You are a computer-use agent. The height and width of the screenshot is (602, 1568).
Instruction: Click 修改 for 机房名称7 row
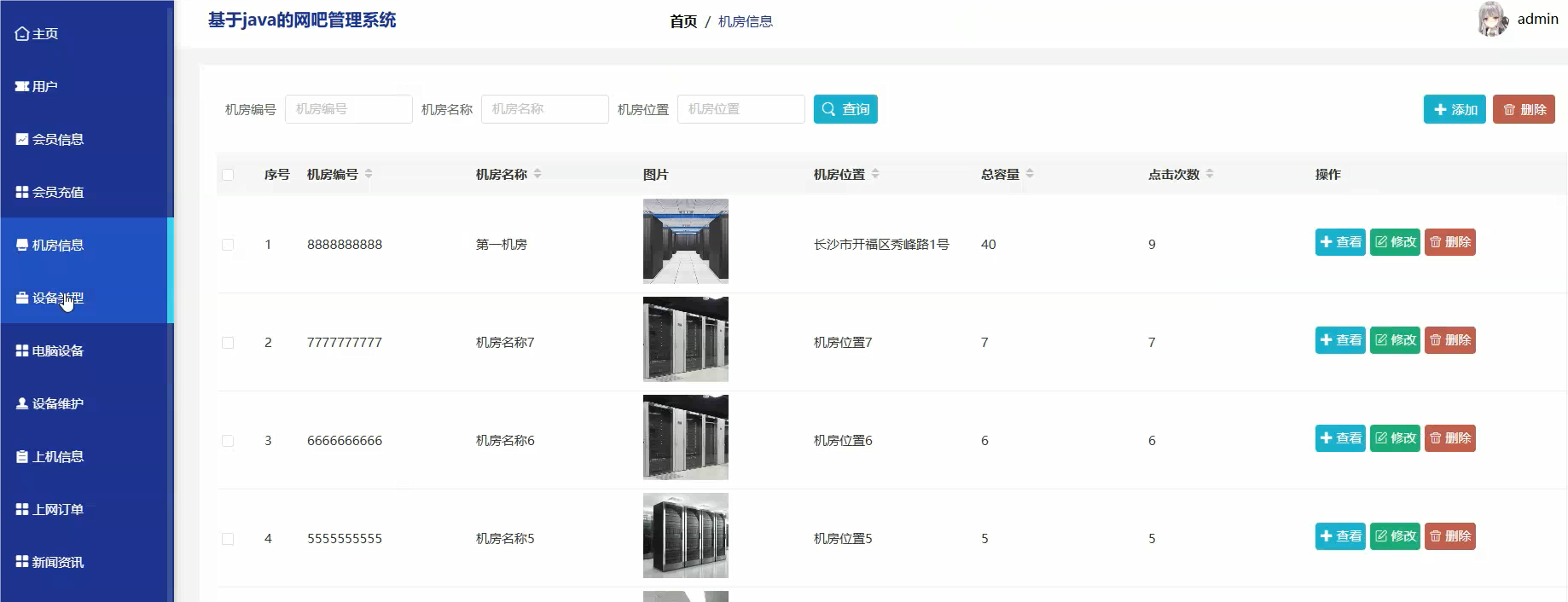(1395, 340)
